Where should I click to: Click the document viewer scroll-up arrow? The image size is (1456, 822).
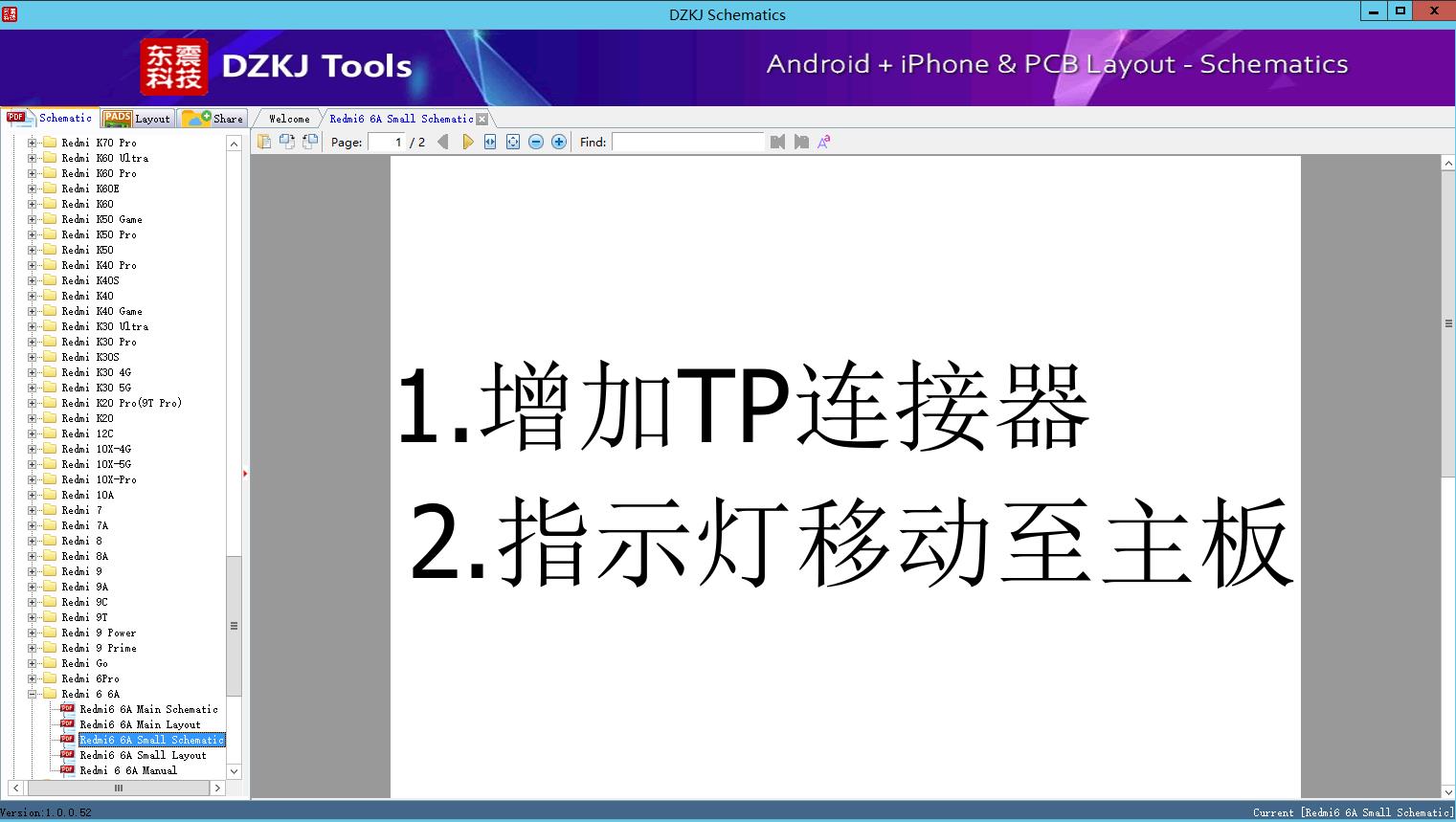click(1448, 164)
